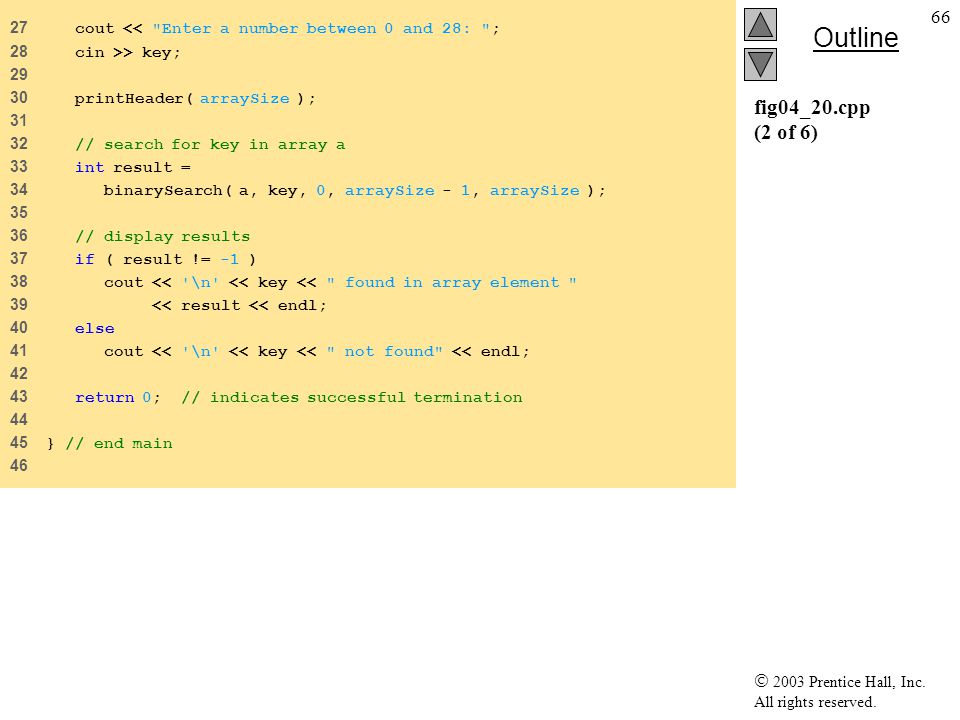Click the << result << endl line

coord(239,306)
